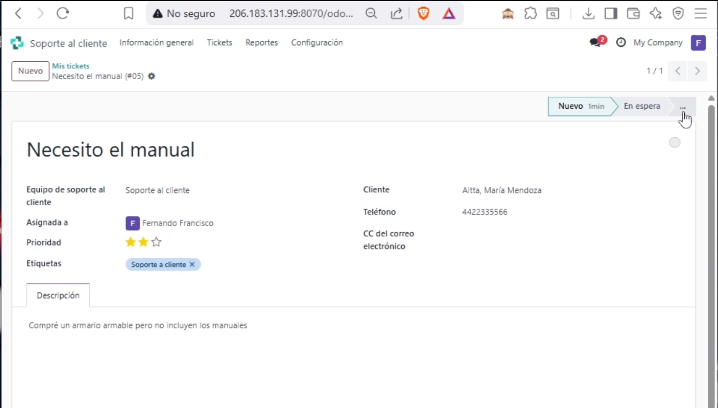This screenshot has width=718, height=408.
Task: Click the browser address bar URL
Action: click(291, 14)
